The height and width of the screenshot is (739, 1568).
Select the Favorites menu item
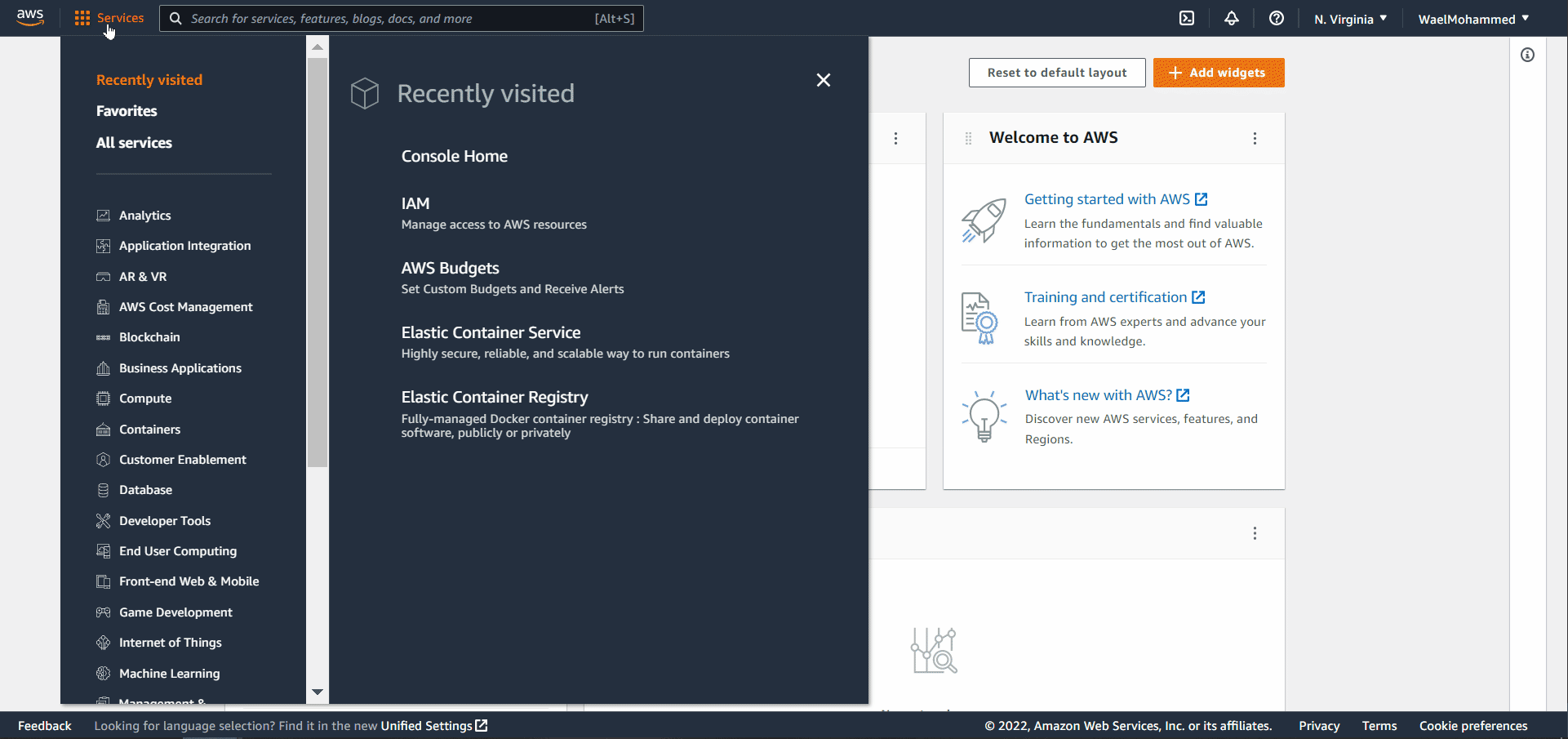(127, 111)
